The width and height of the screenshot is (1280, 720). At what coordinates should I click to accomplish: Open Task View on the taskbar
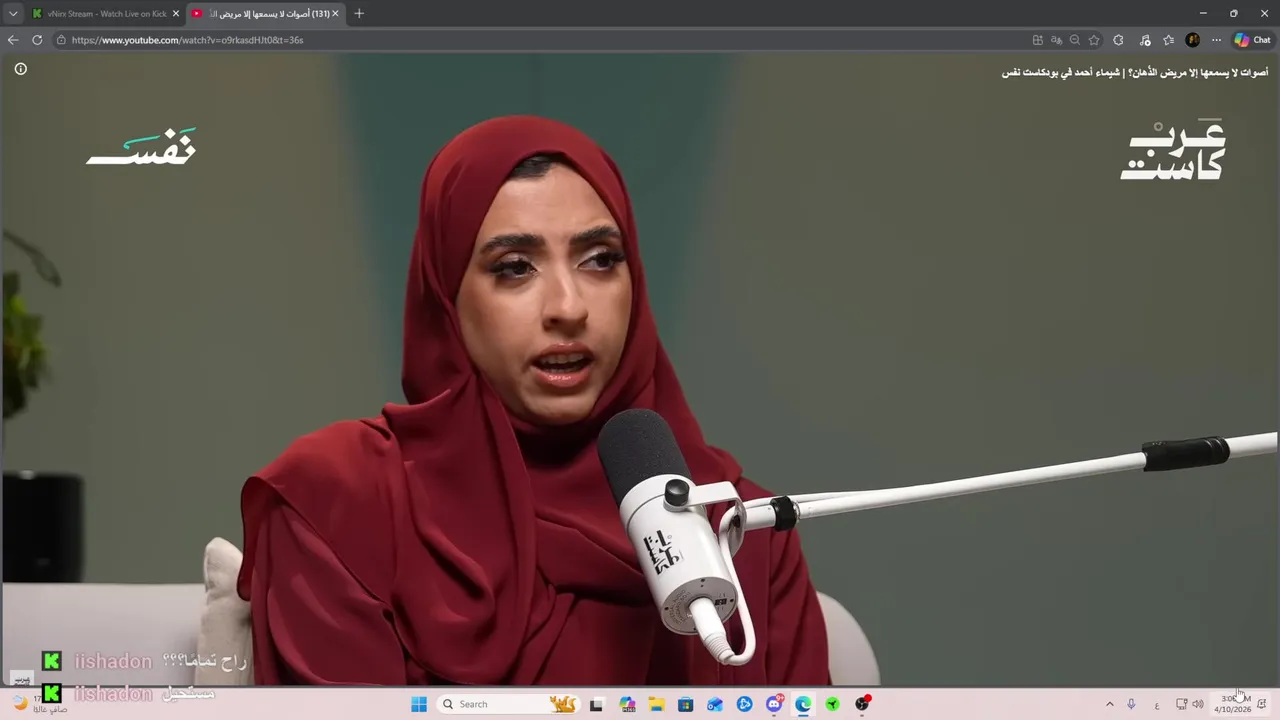597,704
